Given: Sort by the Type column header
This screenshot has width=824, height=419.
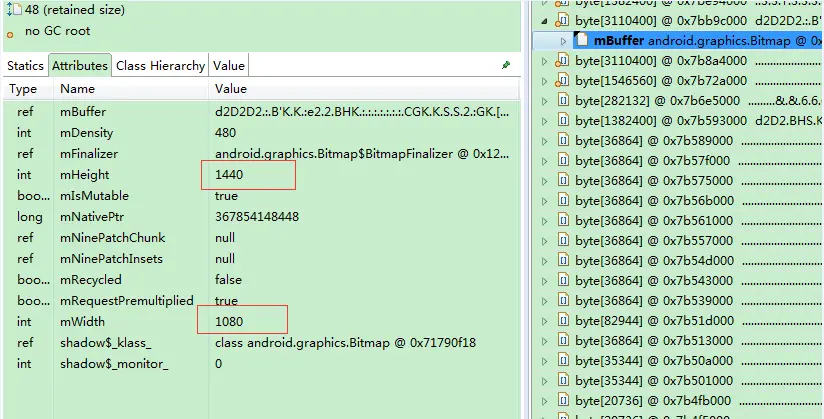Looking at the screenshot, I should click(x=23, y=89).
